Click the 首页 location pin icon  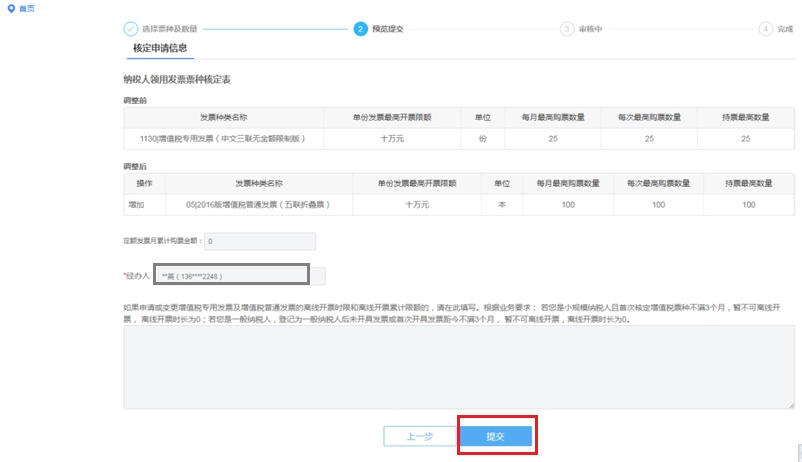coord(11,8)
